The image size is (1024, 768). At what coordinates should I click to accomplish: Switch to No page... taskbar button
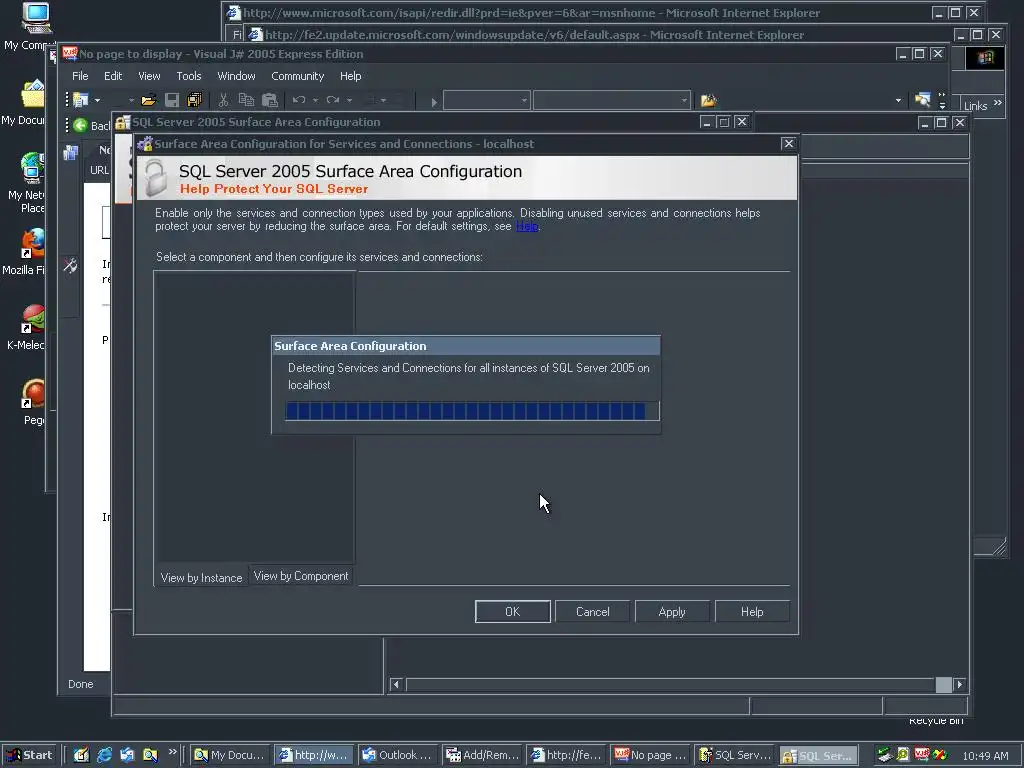tap(650, 755)
